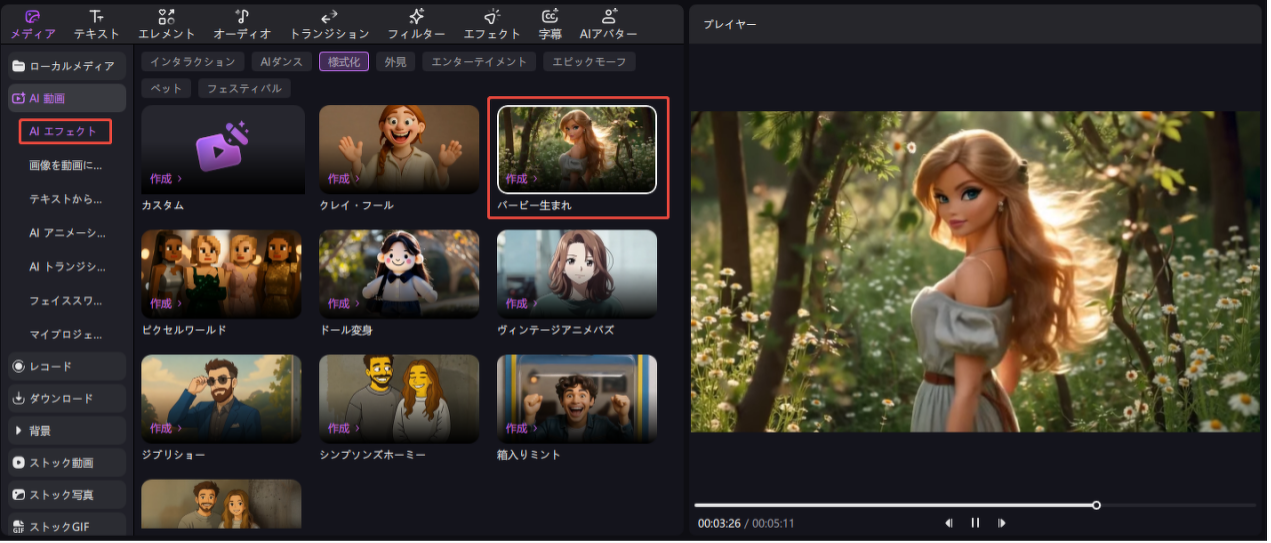
Task: Open フェイススワ sidebar item
Action: coord(66,300)
